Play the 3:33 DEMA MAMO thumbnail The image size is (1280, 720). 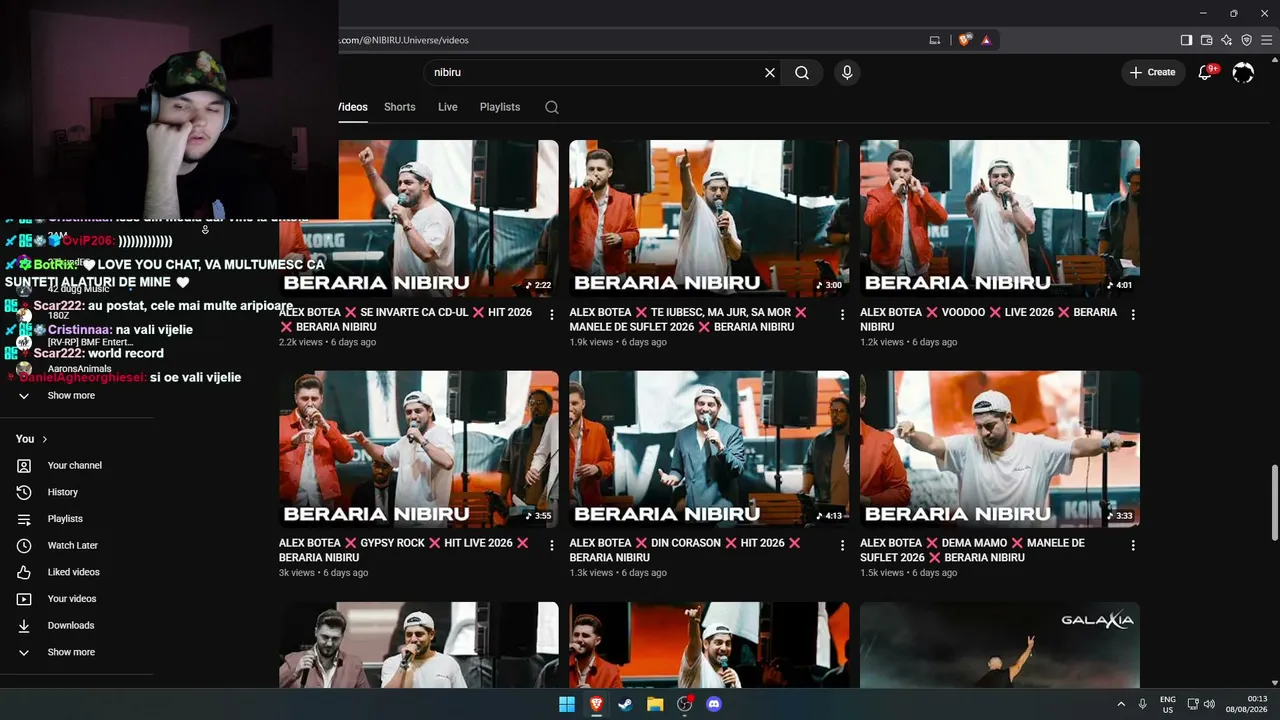pyautogui.click(x=1000, y=449)
